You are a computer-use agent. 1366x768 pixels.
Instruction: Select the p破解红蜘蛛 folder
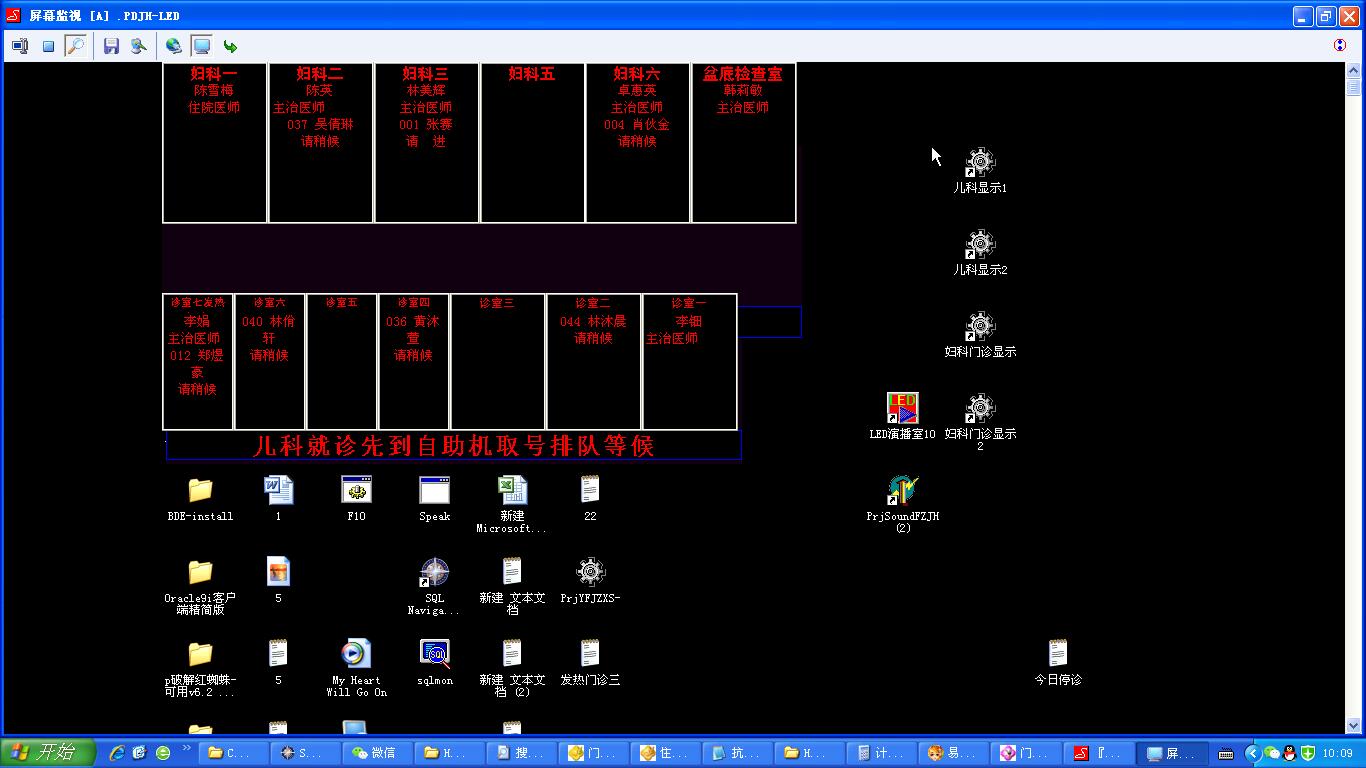[x=200, y=668]
